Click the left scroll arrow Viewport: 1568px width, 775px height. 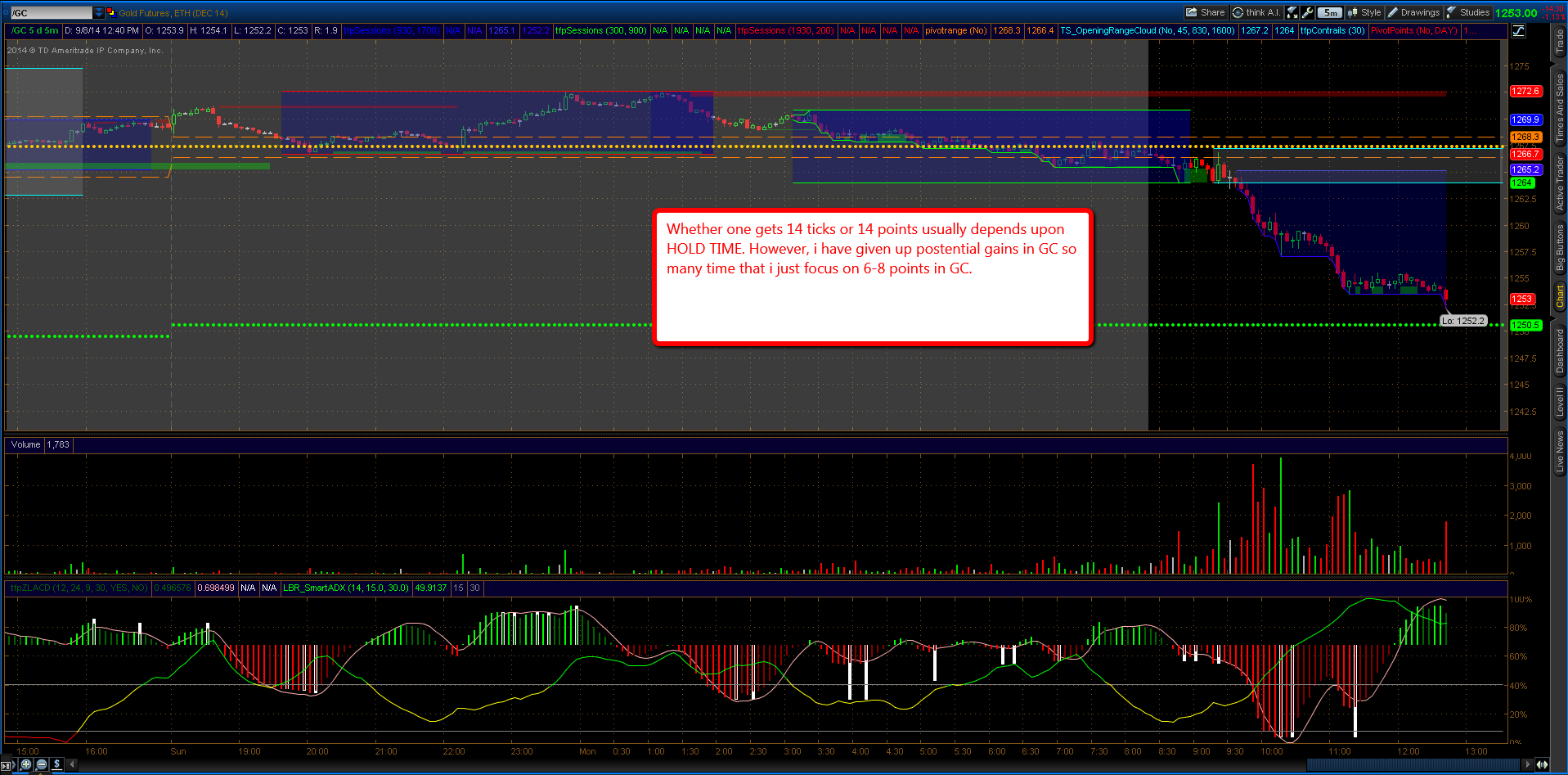coord(73,764)
